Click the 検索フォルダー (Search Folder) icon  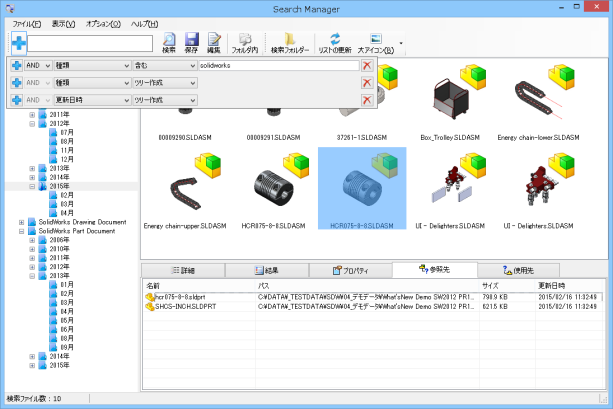coord(290,43)
